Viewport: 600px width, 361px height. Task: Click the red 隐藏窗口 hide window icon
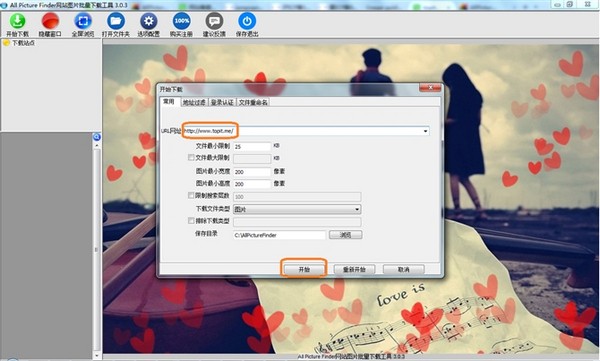pyautogui.click(x=50, y=21)
